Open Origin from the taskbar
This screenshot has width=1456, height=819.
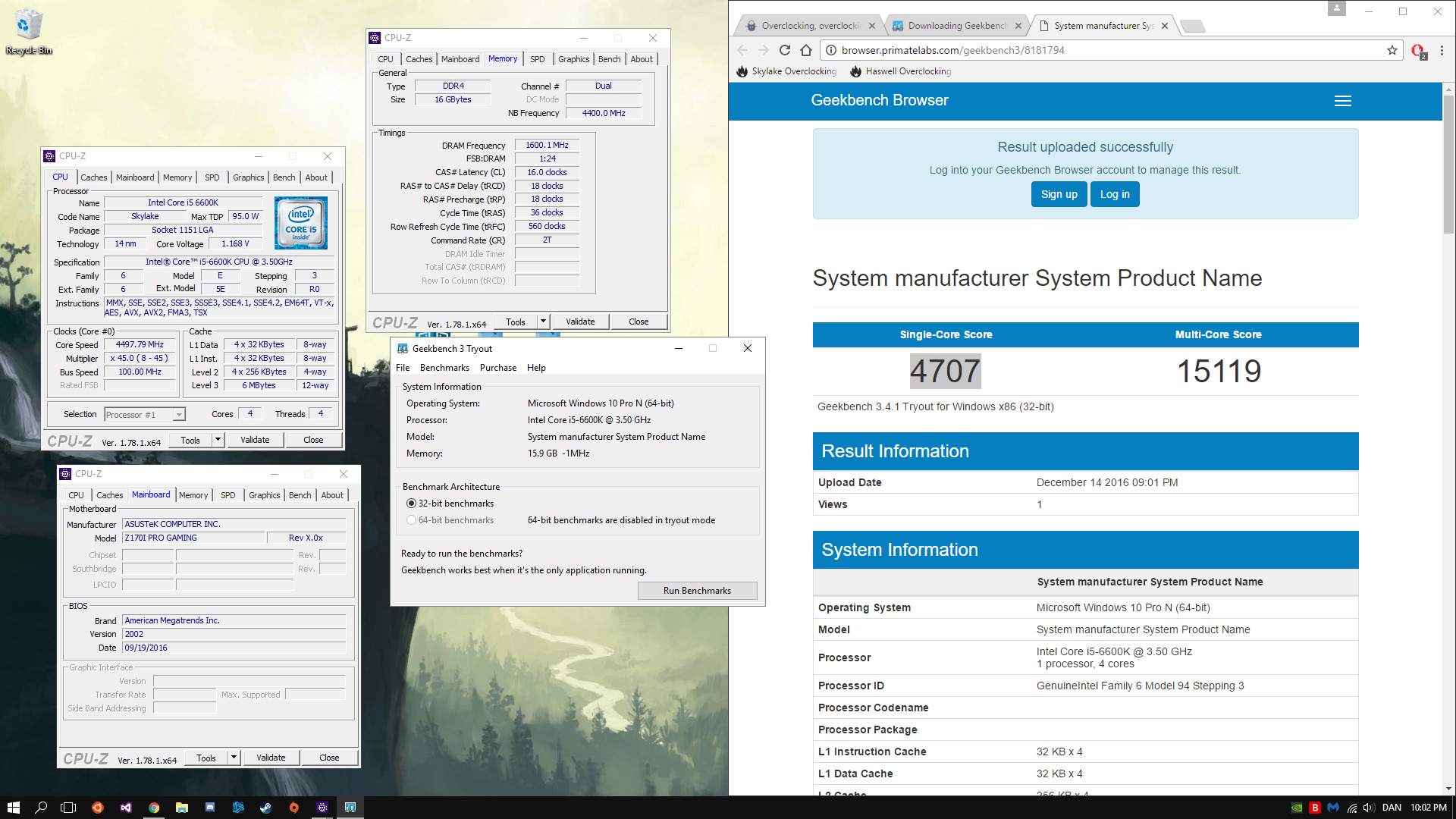(294, 808)
